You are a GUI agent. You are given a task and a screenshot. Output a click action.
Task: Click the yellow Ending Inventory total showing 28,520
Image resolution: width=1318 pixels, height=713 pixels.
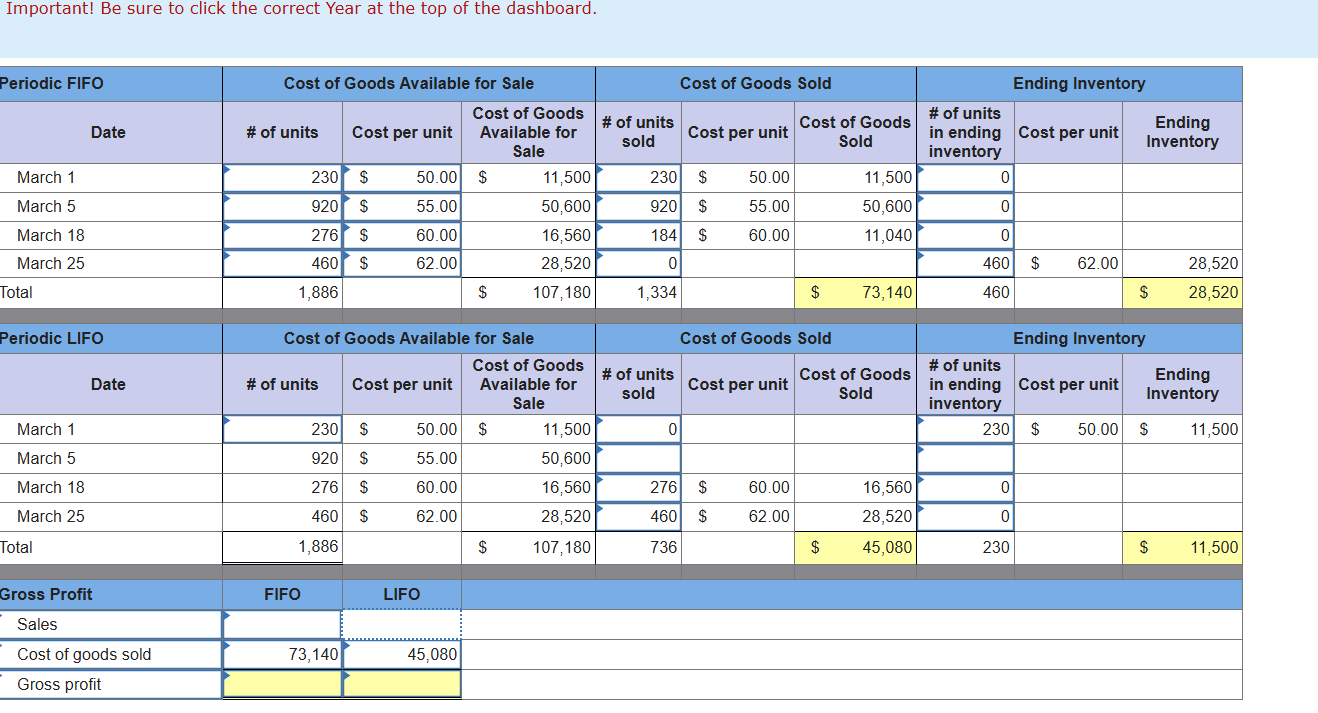click(x=1182, y=292)
